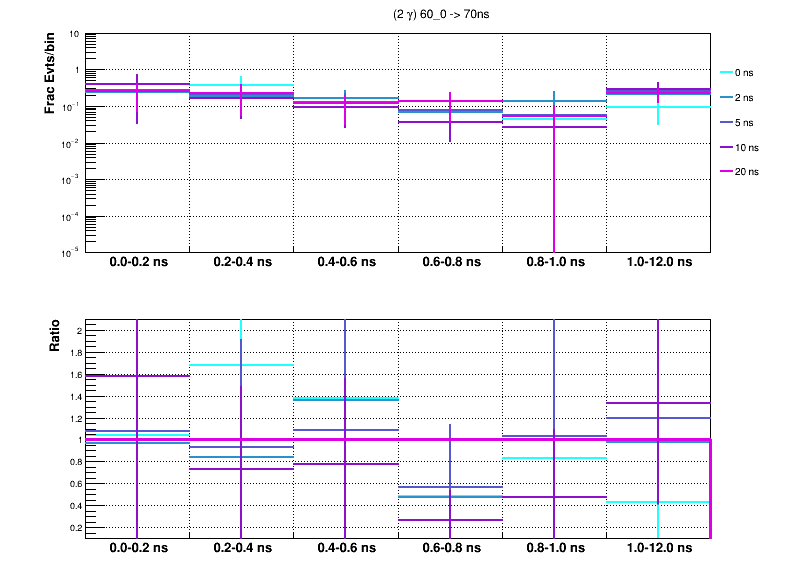Click the 2 ns legend line swatch
The height and width of the screenshot is (572, 796).
pos(728,98)
